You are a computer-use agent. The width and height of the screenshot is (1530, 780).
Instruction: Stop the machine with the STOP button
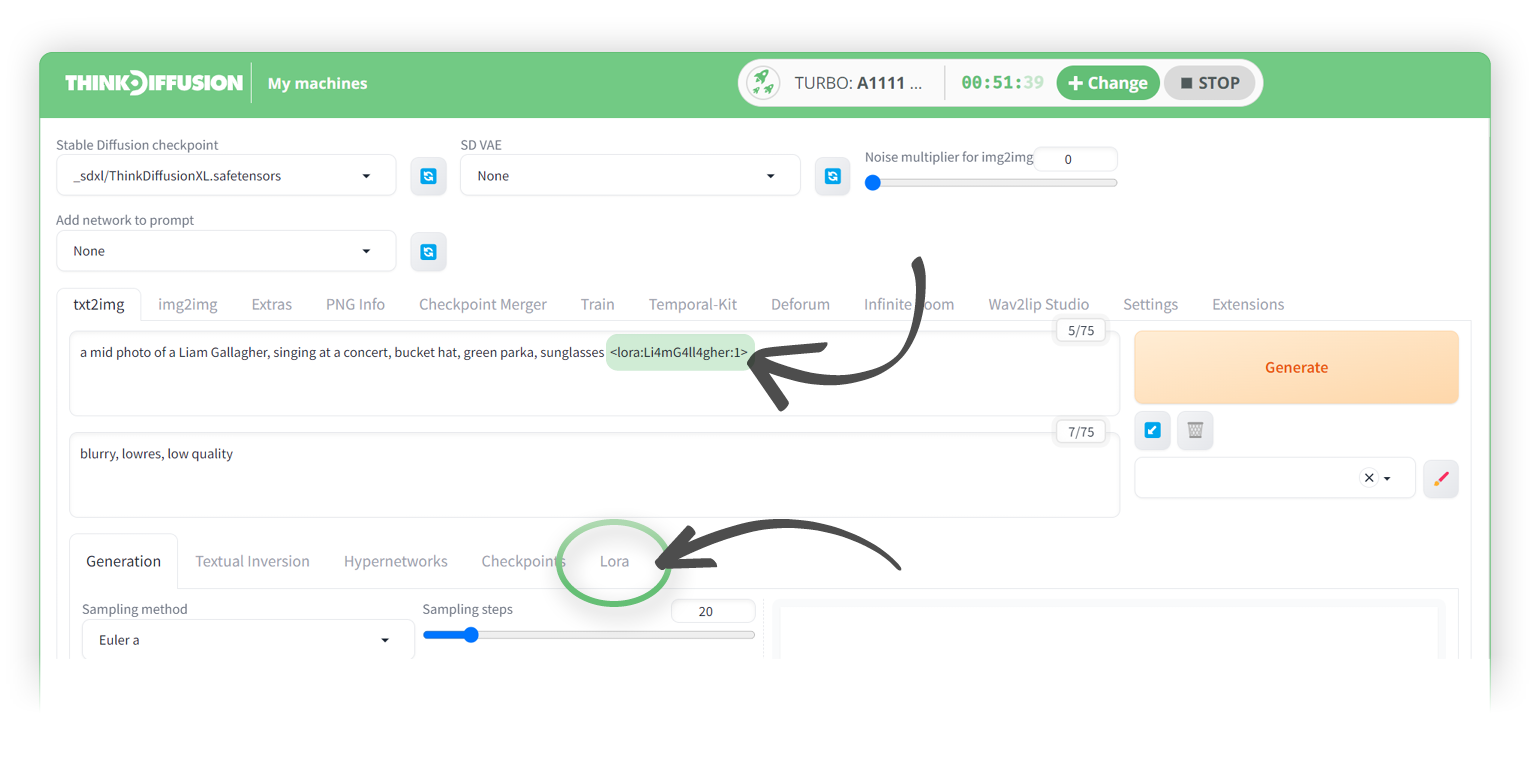click(x=1209, y=83)
